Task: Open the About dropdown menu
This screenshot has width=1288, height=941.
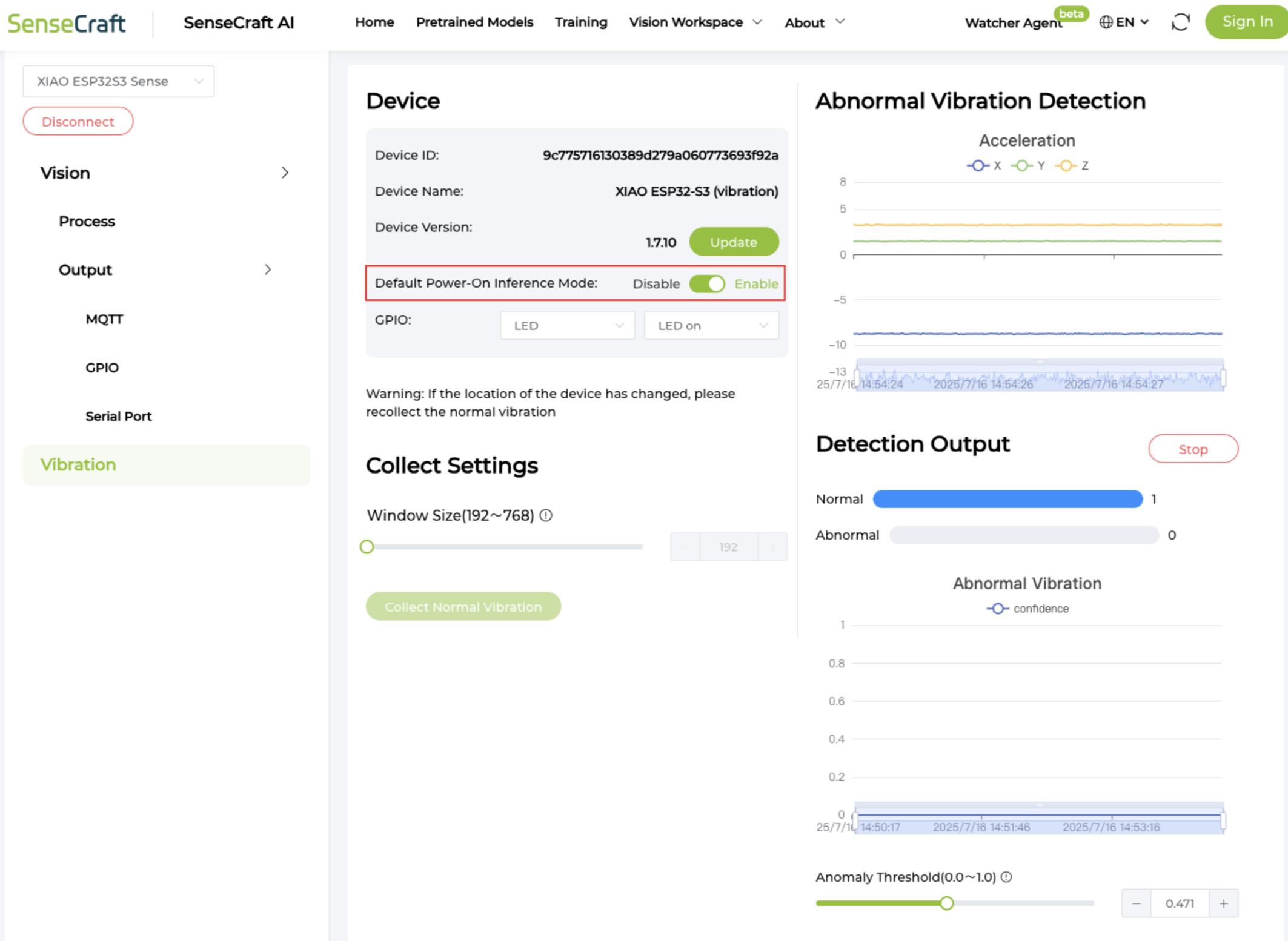Action: point(814,22)
